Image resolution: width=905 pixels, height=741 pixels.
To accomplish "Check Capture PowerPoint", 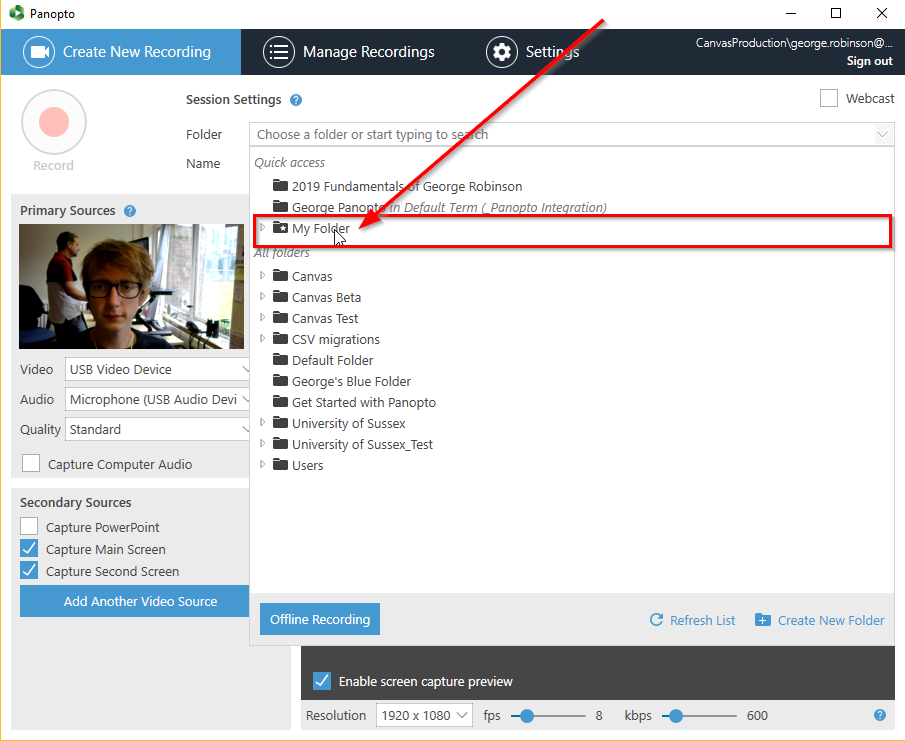I will point(29,526).
